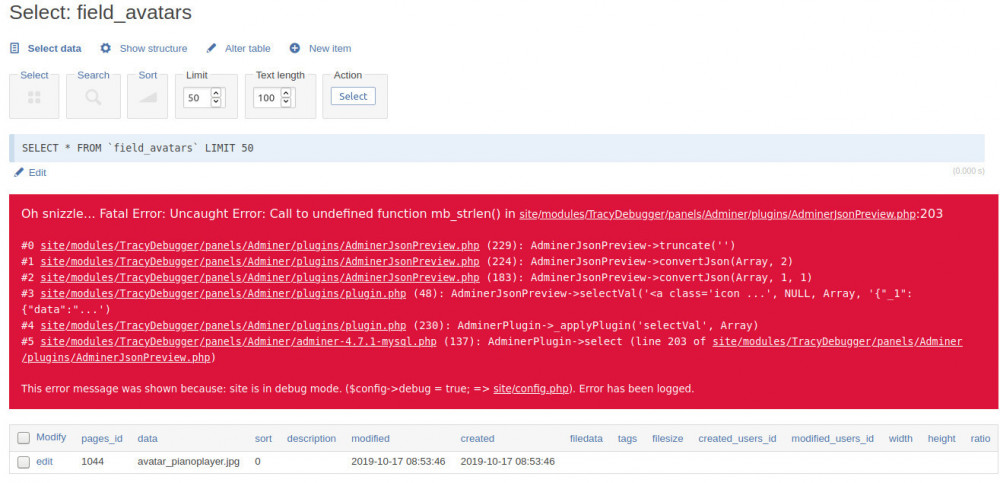
Task: Open the Select columns grid icon
Action: (34, 97)
